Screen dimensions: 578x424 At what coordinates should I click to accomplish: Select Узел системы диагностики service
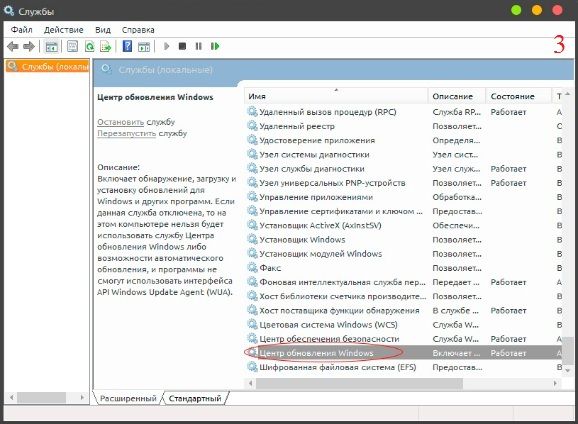tap(404, 154)
